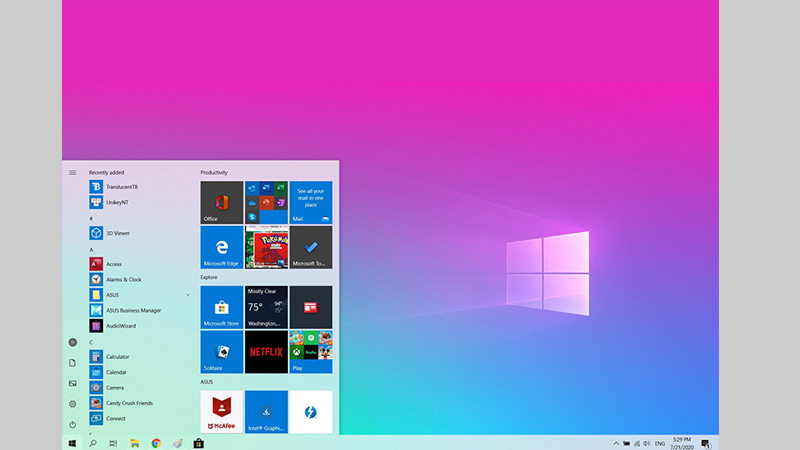
Task: Select 3D Viewer from the app list
Action: [117, 233]
